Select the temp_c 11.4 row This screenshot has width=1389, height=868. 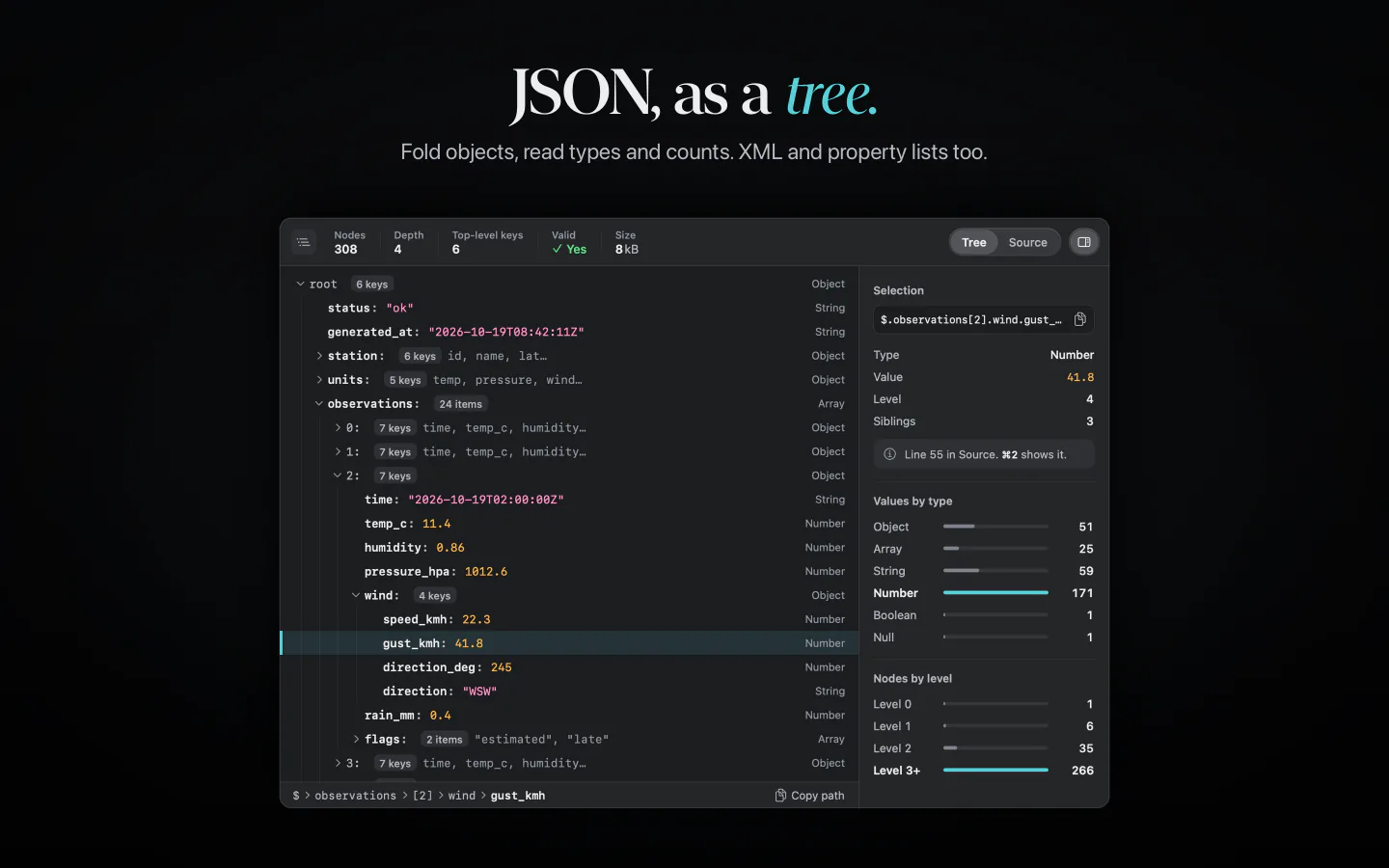(569, 524)
